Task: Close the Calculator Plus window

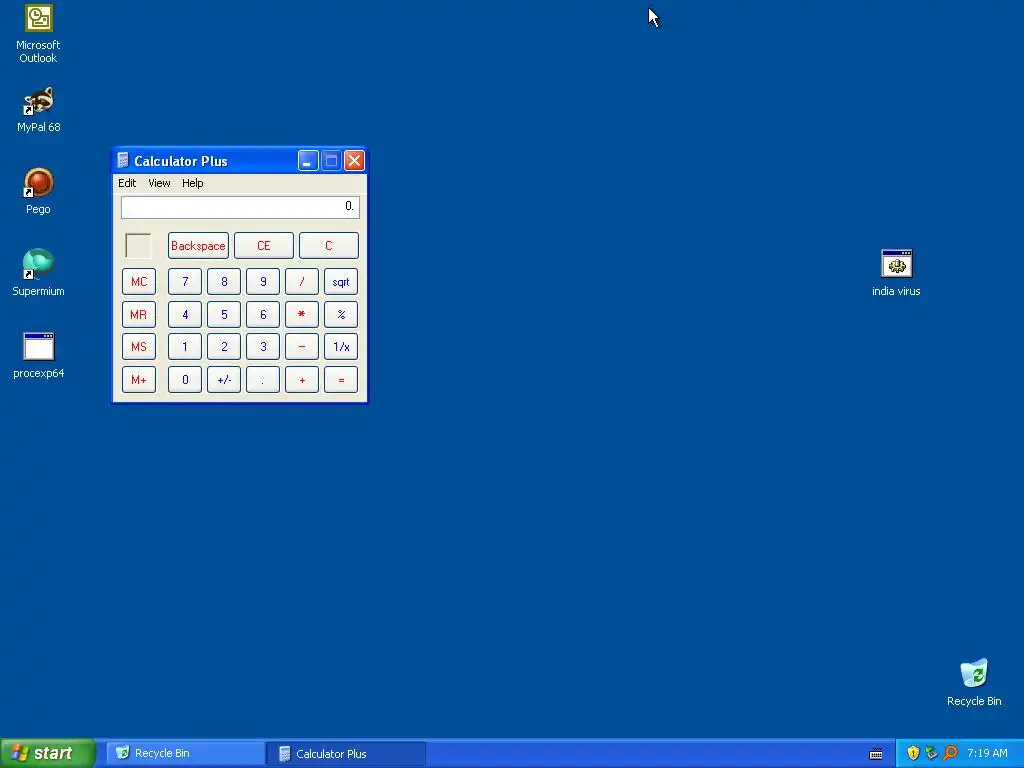Action: click(354, 161)
